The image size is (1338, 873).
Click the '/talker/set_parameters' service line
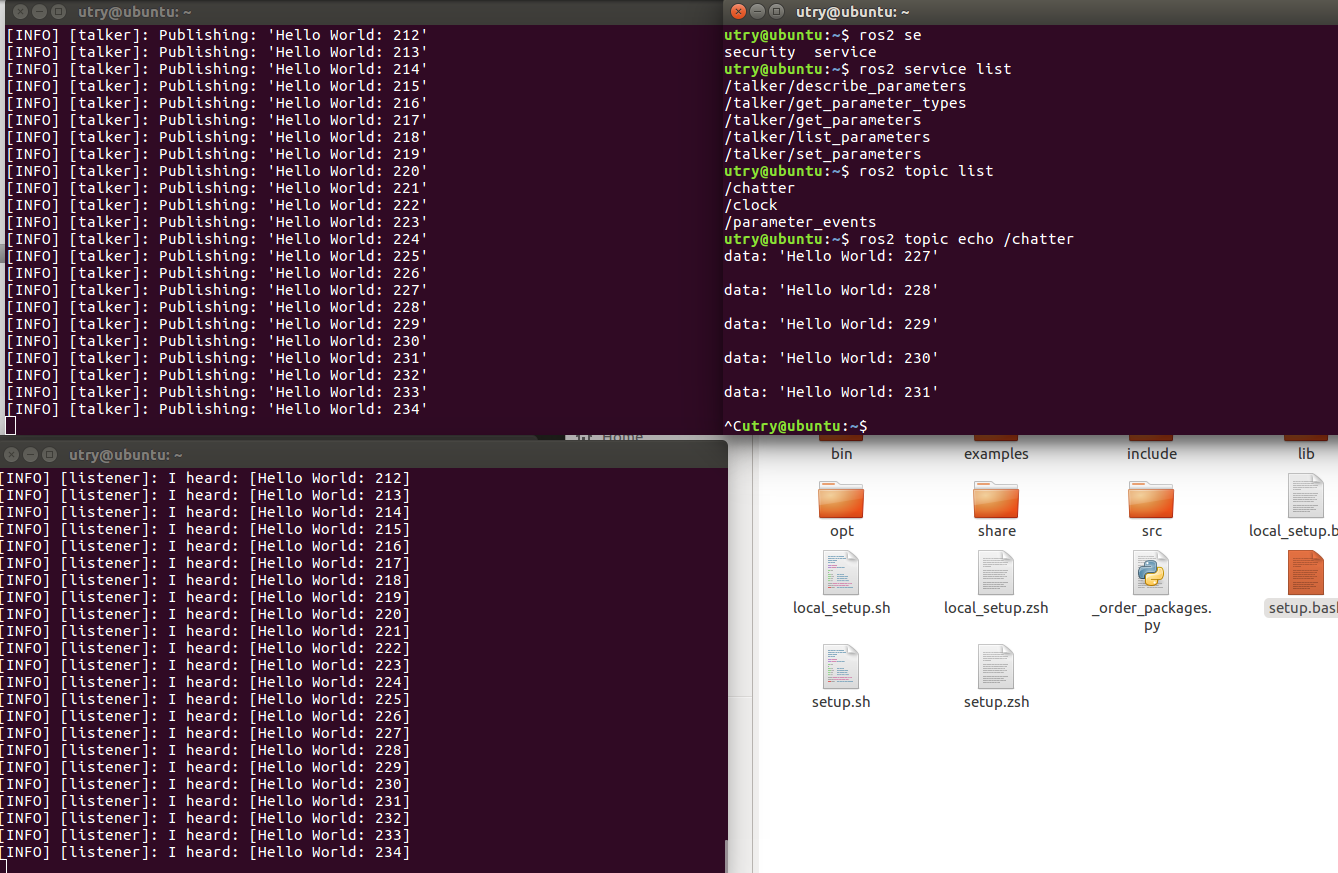[822, 154]
